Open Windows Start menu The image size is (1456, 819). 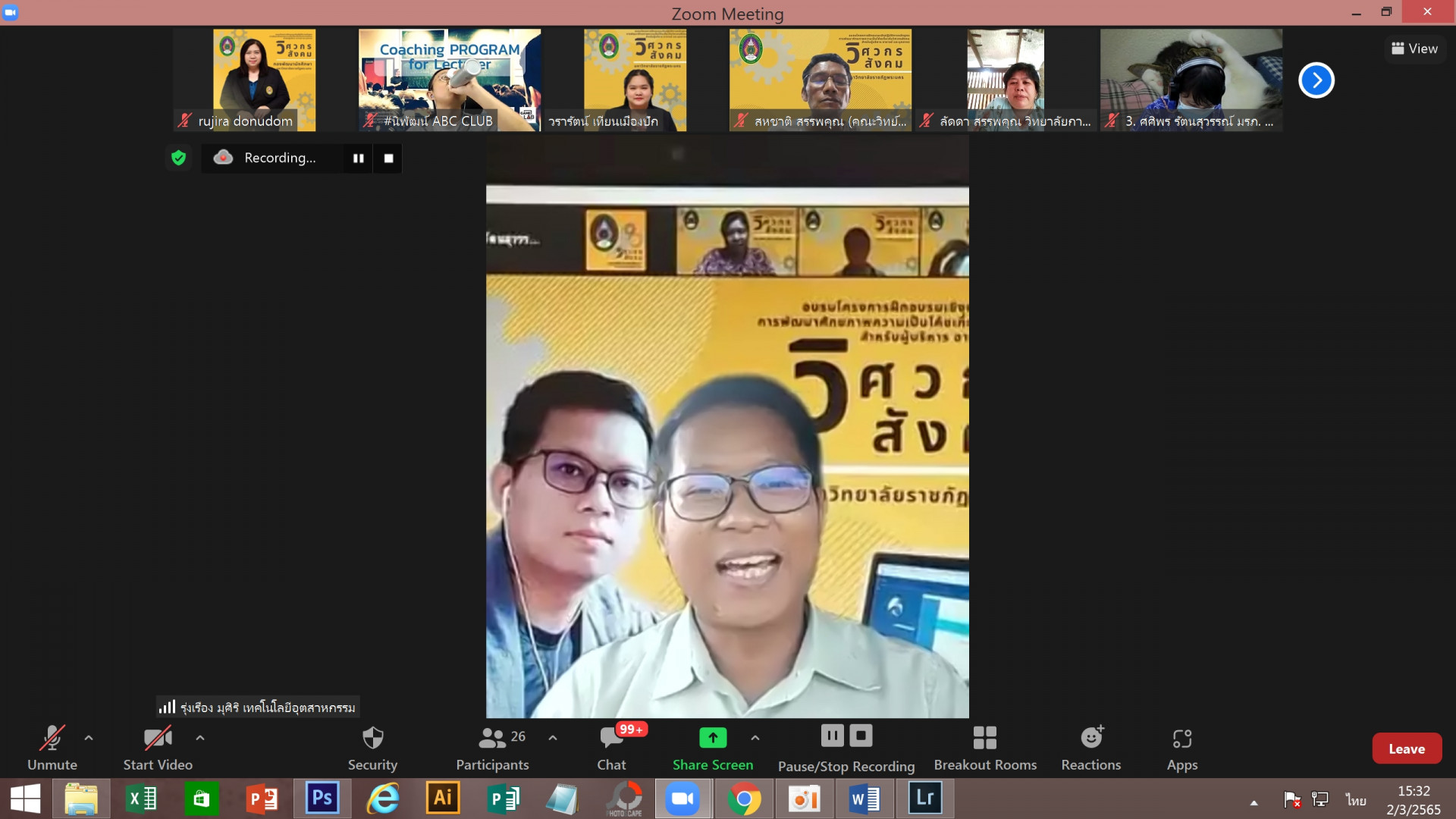pyautogui.click(x=26, y=799)
